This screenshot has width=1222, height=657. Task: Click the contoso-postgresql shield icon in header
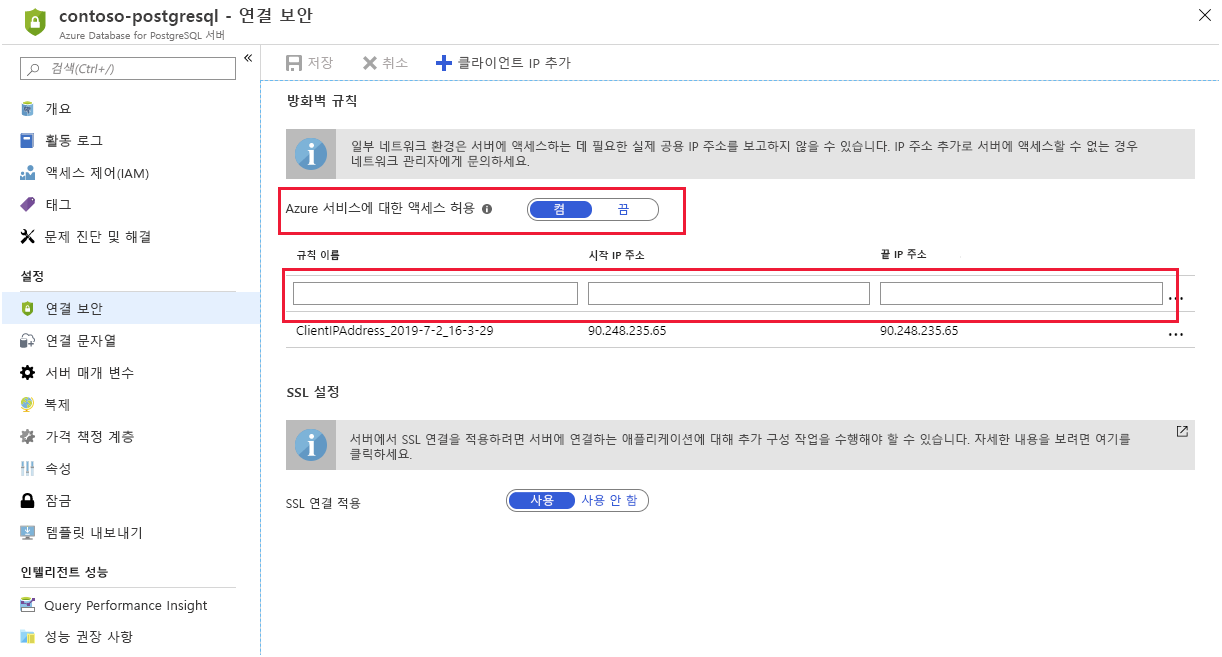click(x=34, y=21)
